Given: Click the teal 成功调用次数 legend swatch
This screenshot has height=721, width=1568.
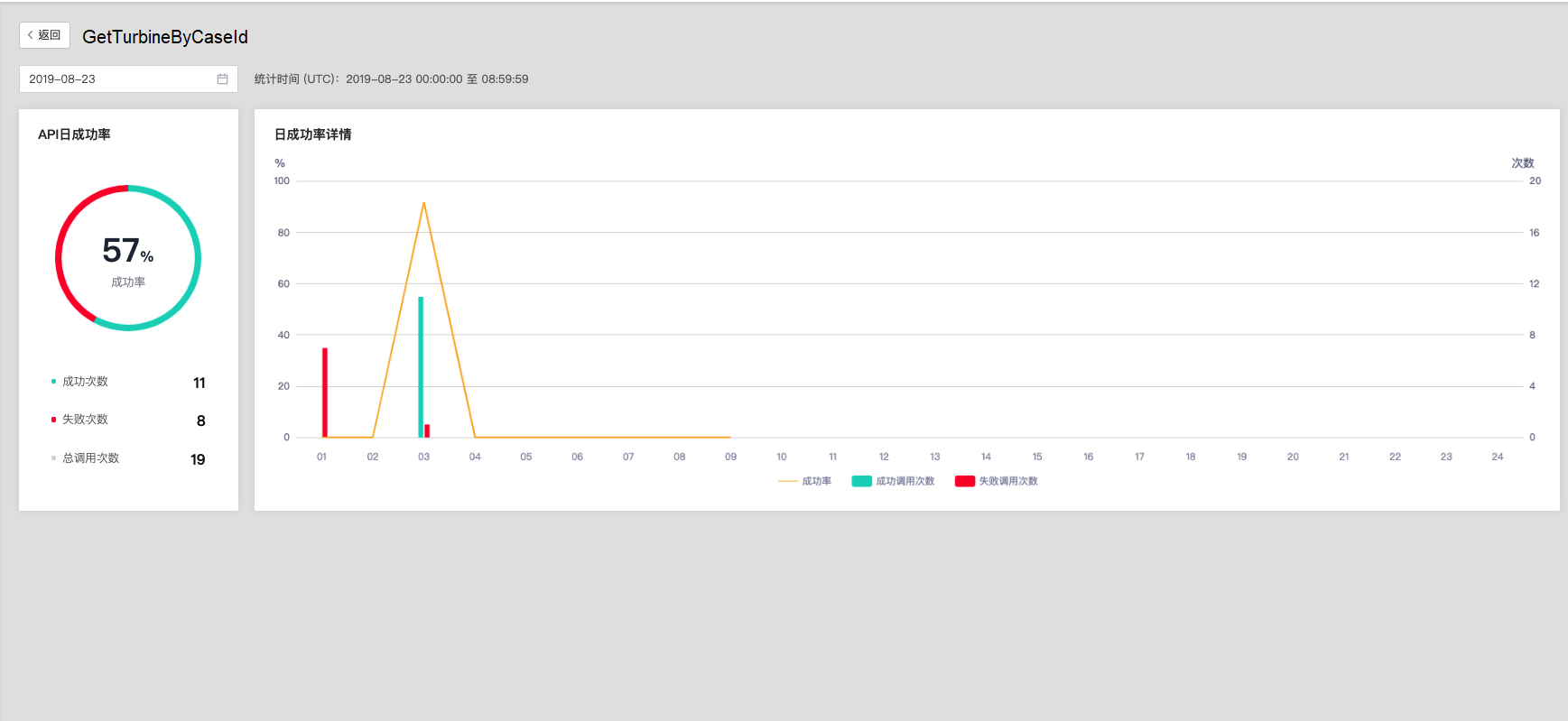Looking at the screenshot, I should click(x=861, y=481).
